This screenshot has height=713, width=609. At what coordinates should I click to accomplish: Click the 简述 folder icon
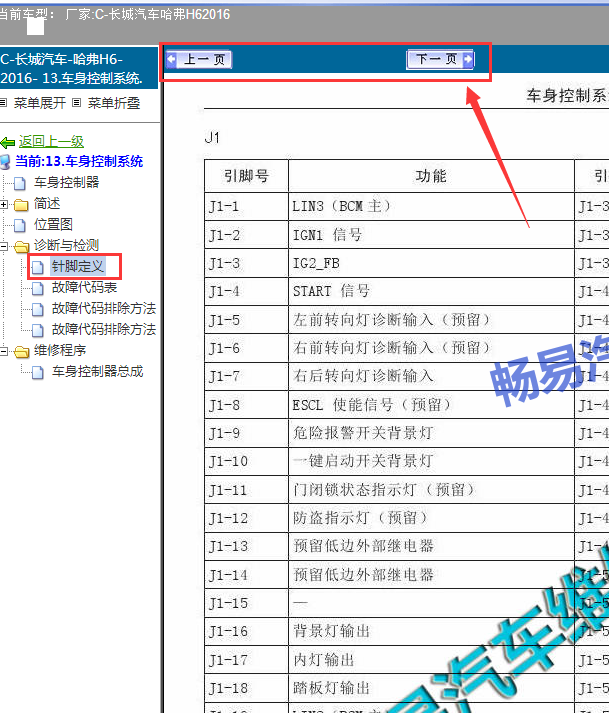click(x=21, y=205)
